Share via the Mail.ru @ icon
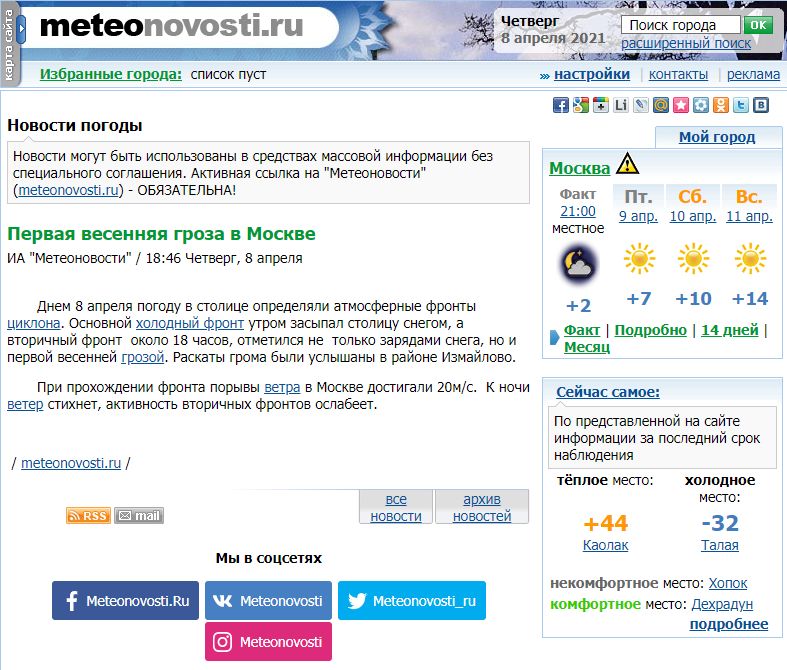Image resolution: width=787 pixels, height=670 pixels. coord(661,105)
